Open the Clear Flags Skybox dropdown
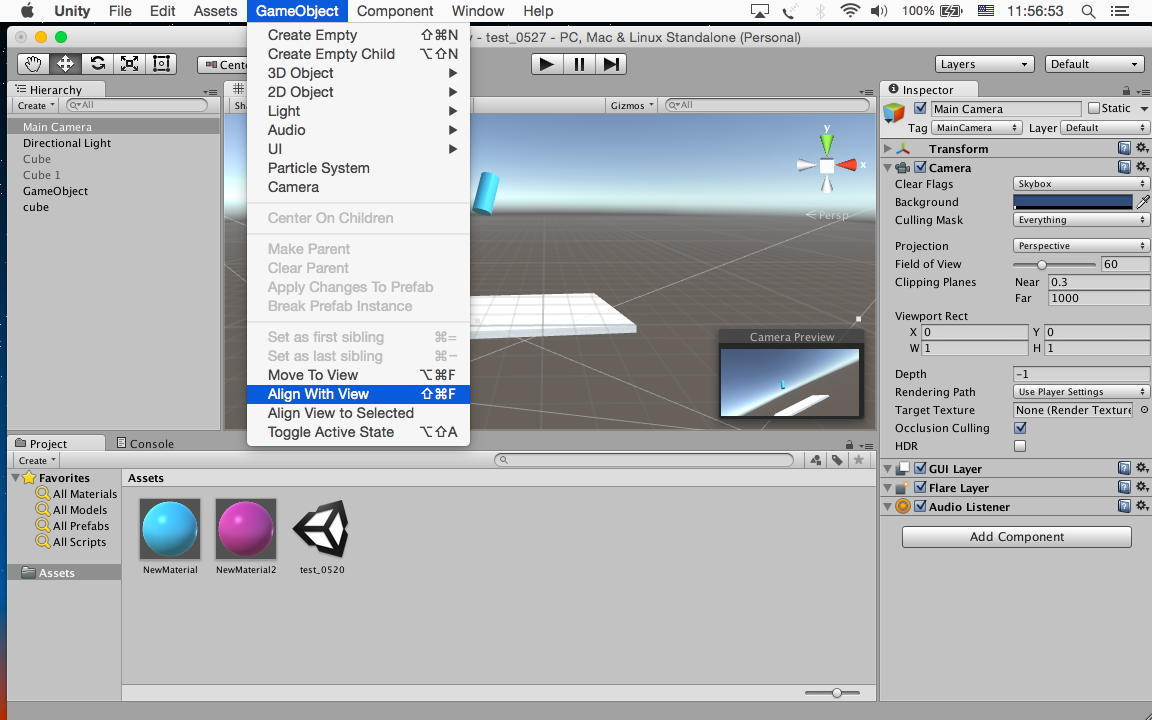The image size is (1152, 720). point(1081,184)
